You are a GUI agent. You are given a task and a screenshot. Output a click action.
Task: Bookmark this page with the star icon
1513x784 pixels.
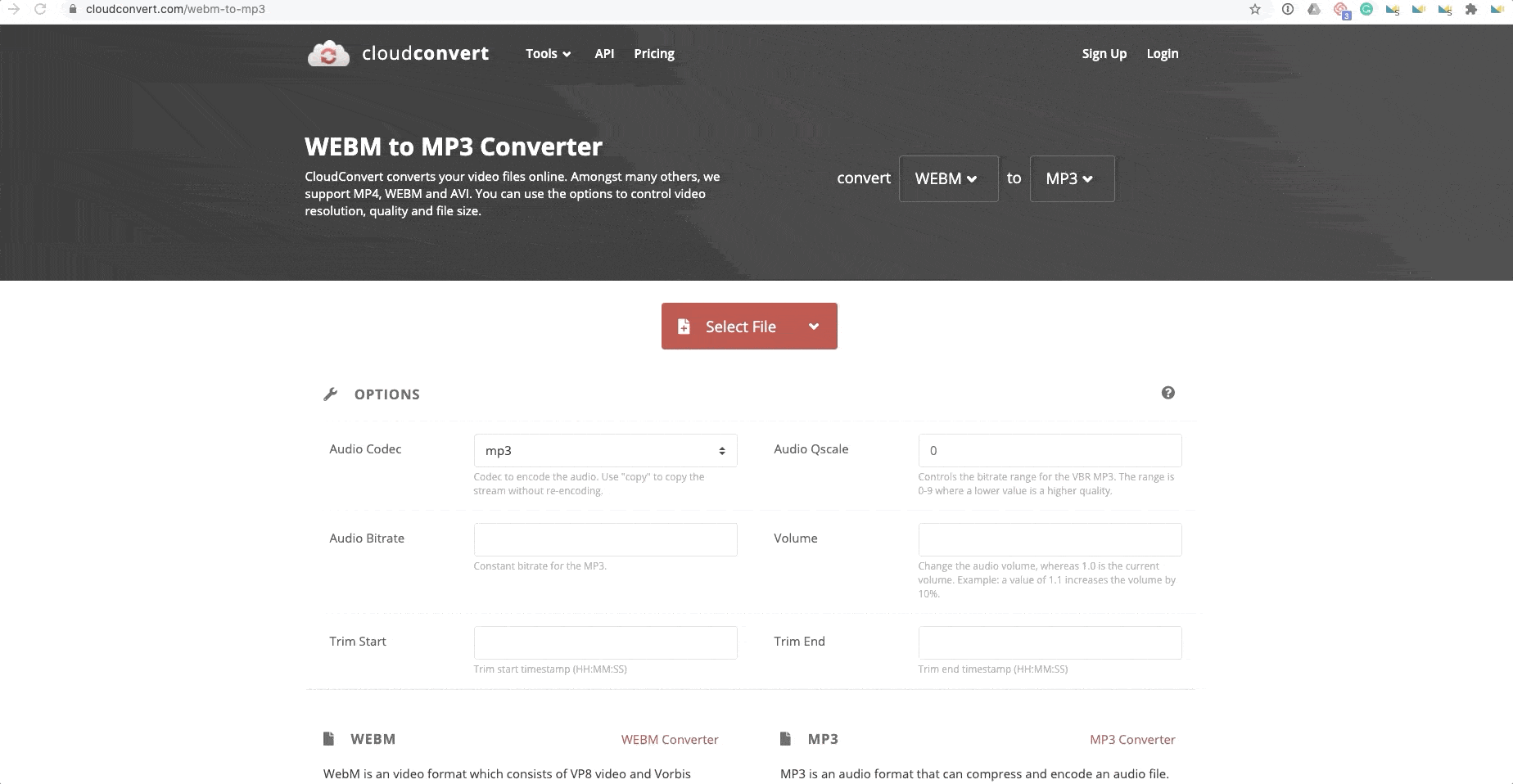pyautogui.click(x=1255, y=10)
